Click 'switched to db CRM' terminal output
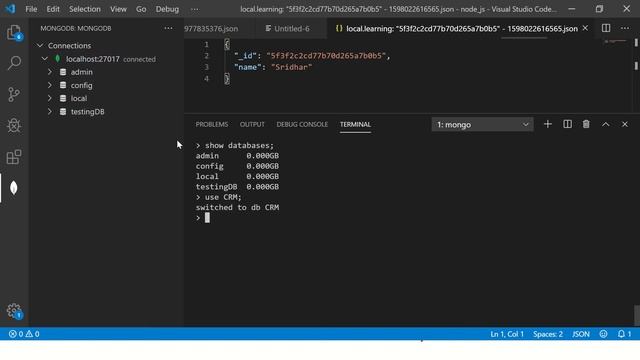640x360 pixels. tap(237, 207)
